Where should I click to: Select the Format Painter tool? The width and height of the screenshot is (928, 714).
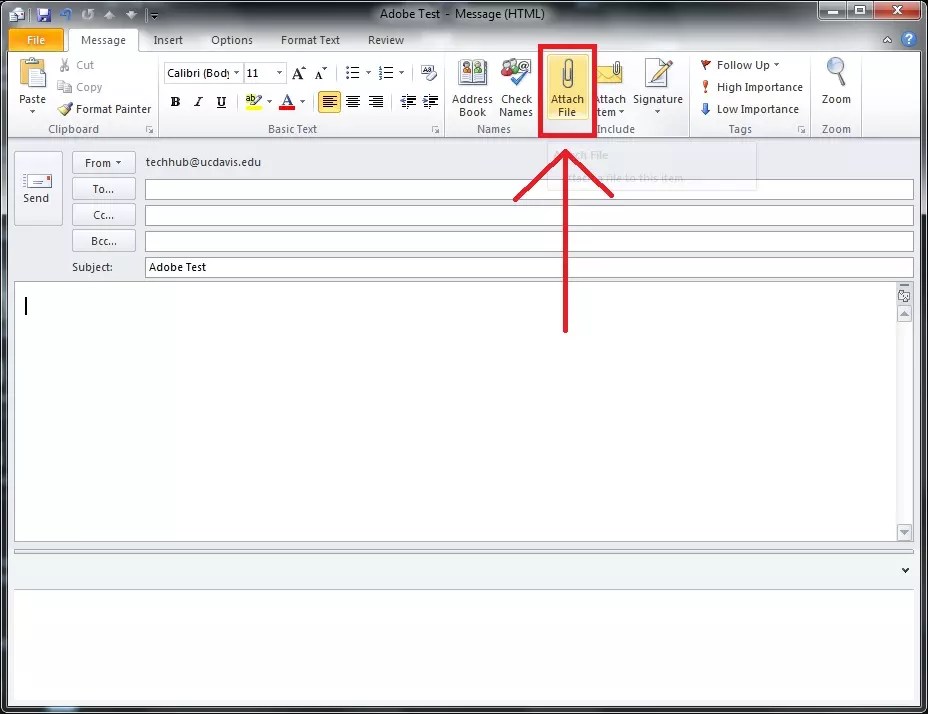point(105,109)
